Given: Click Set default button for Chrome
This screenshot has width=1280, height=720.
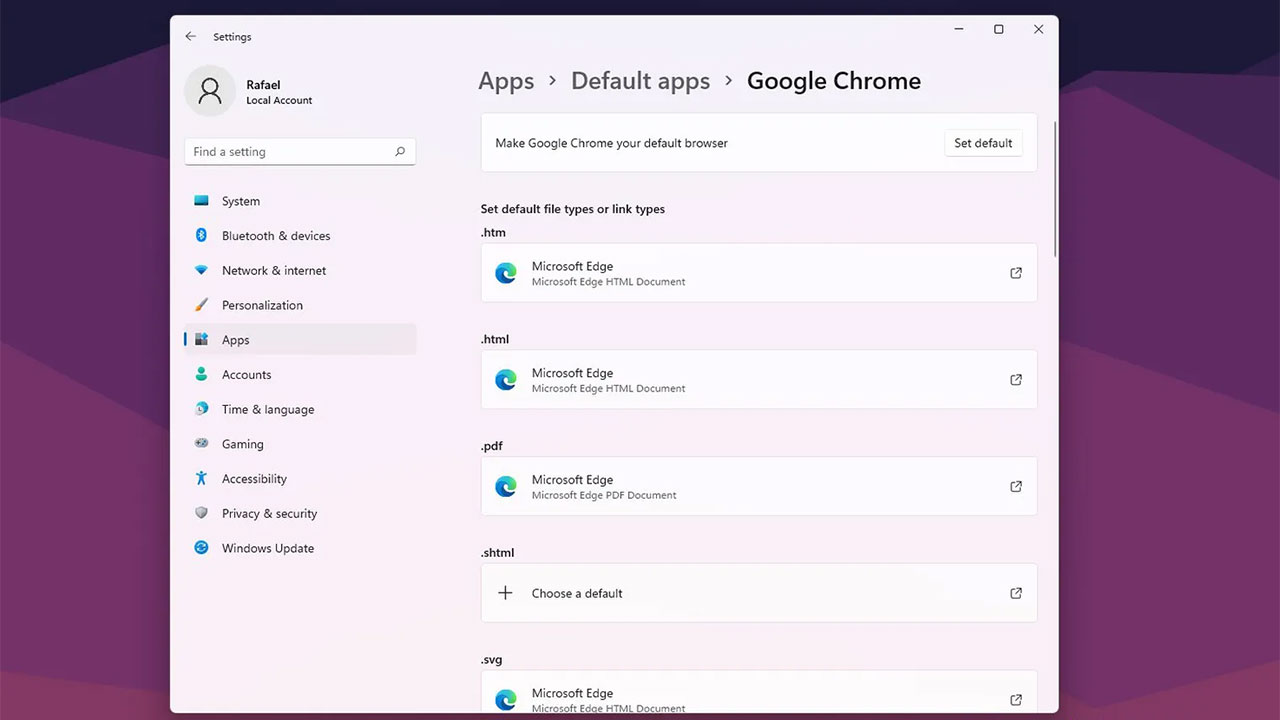Looking at the screenshot, I should click(983, 143).
